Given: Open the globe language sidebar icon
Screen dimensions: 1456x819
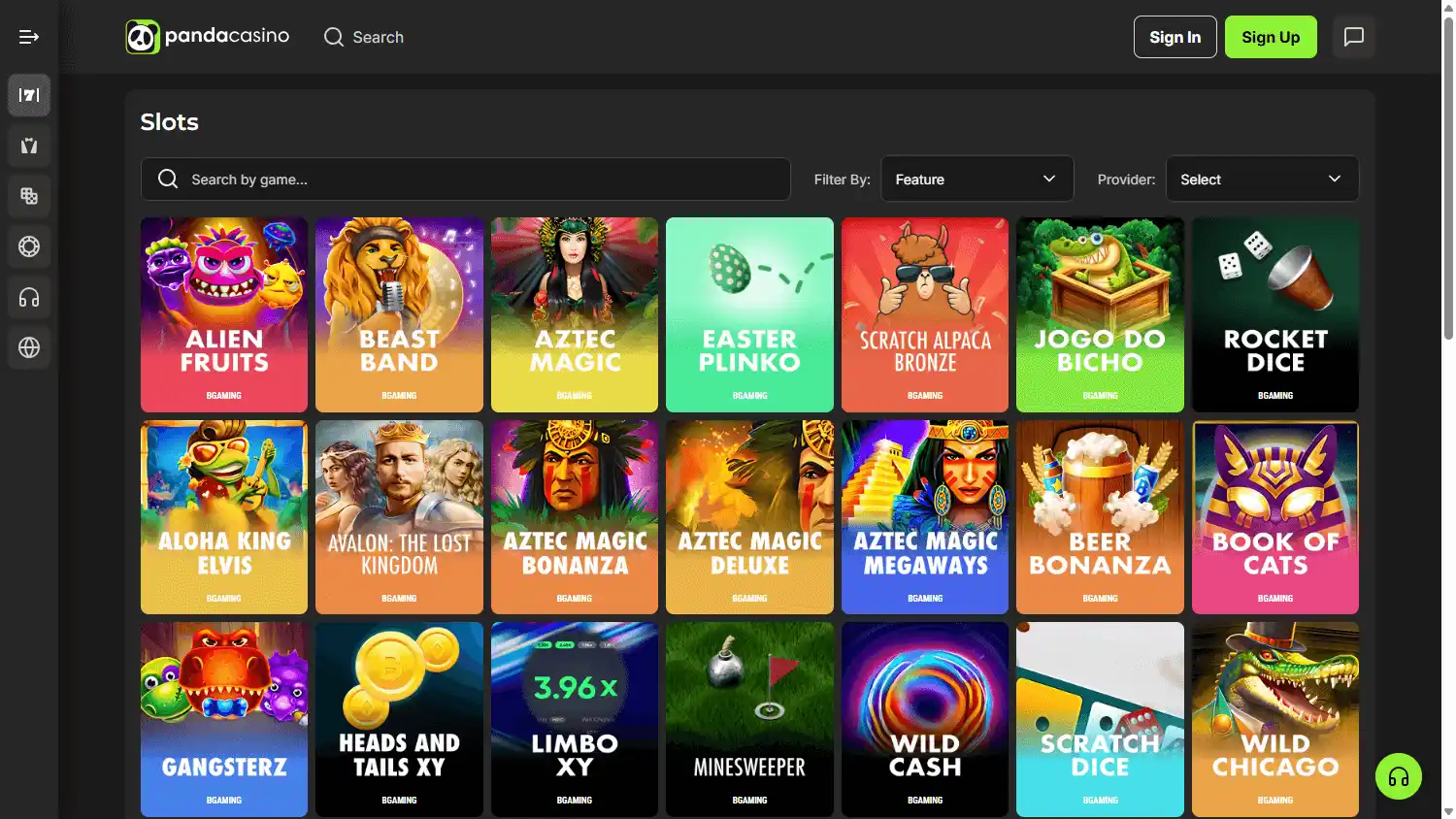Looking at the screenshot, I should [29, 347].
